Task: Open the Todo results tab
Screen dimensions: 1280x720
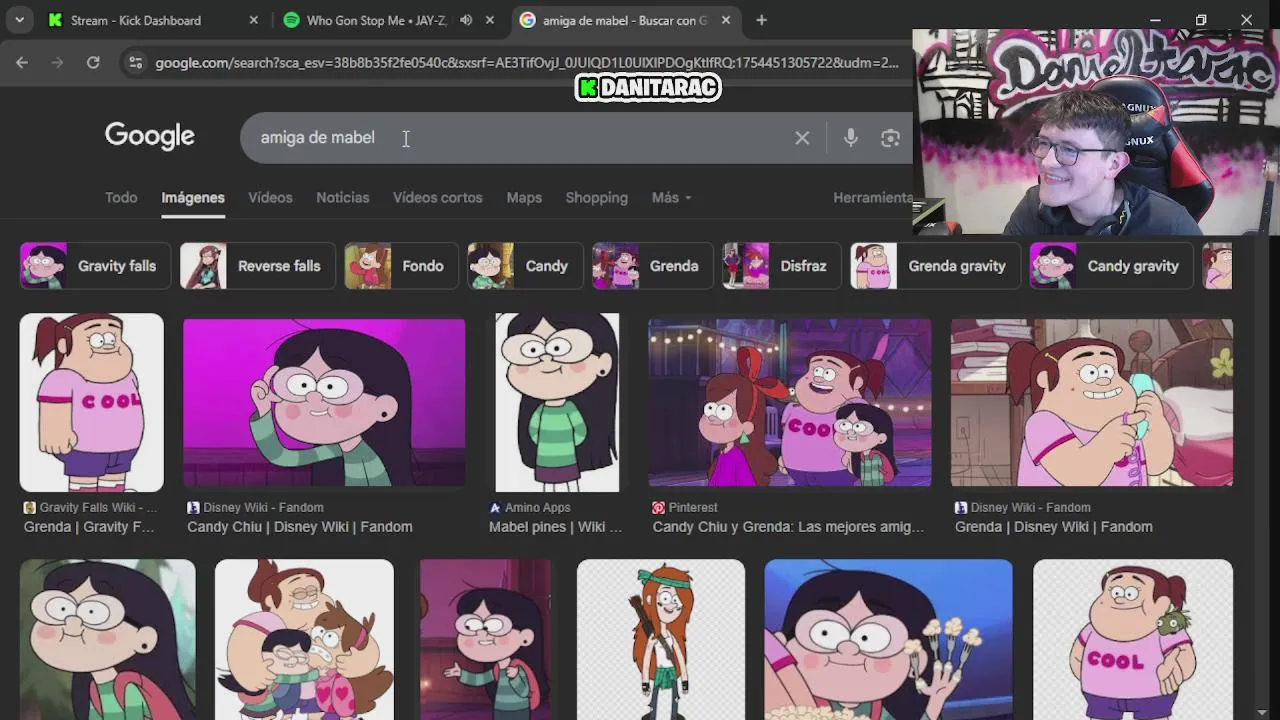Action: point(121,198)
